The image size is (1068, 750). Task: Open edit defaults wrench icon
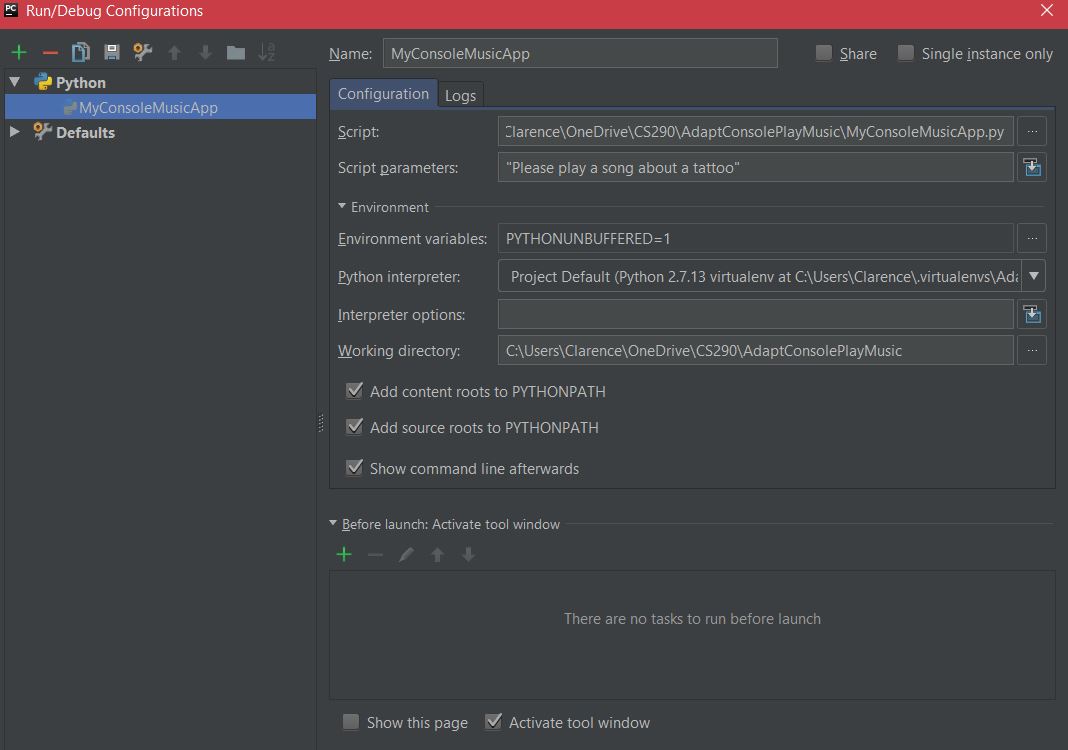143,53
